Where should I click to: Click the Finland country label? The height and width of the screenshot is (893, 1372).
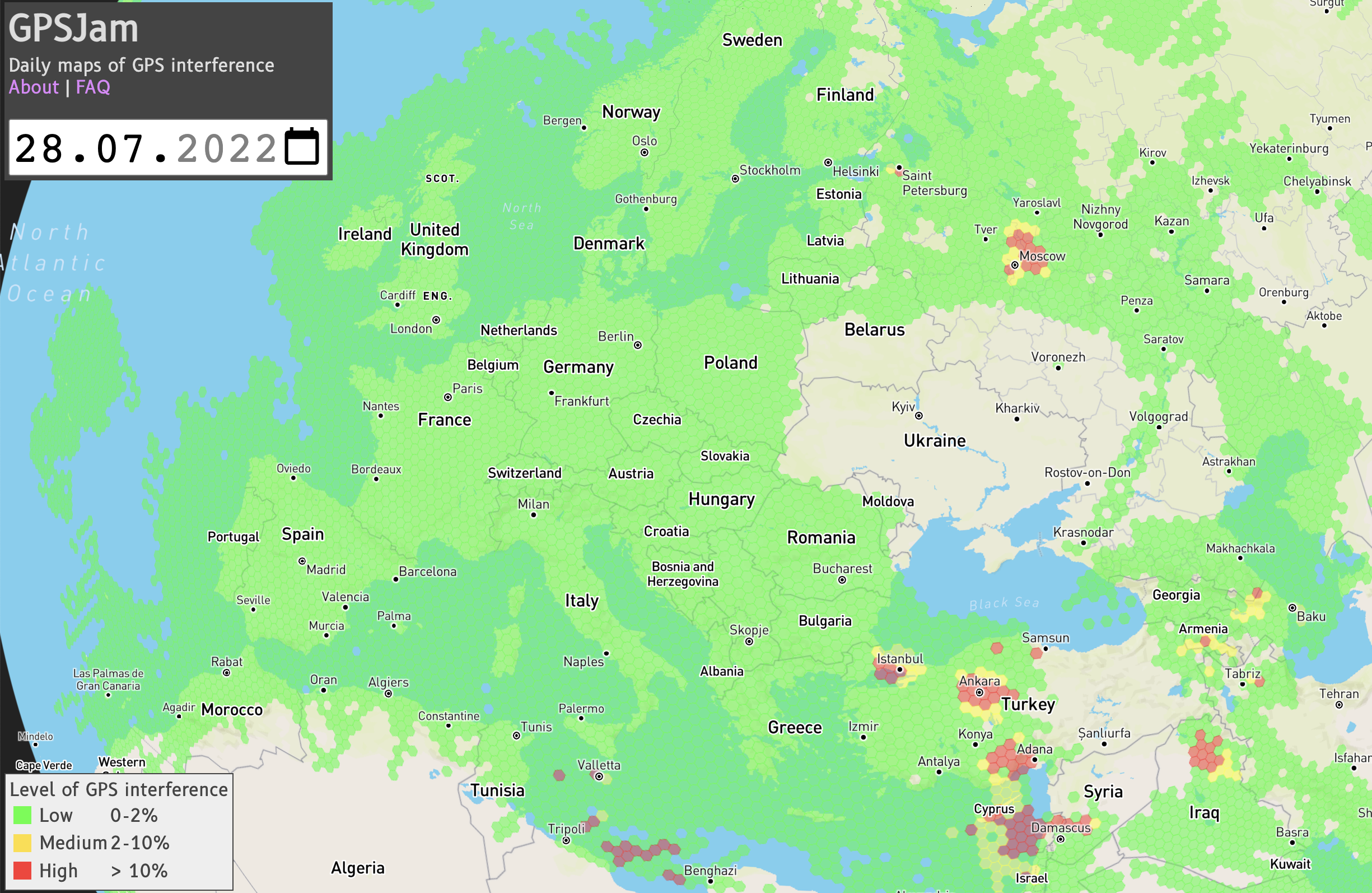pyautogui.click(x=844, y=95)
